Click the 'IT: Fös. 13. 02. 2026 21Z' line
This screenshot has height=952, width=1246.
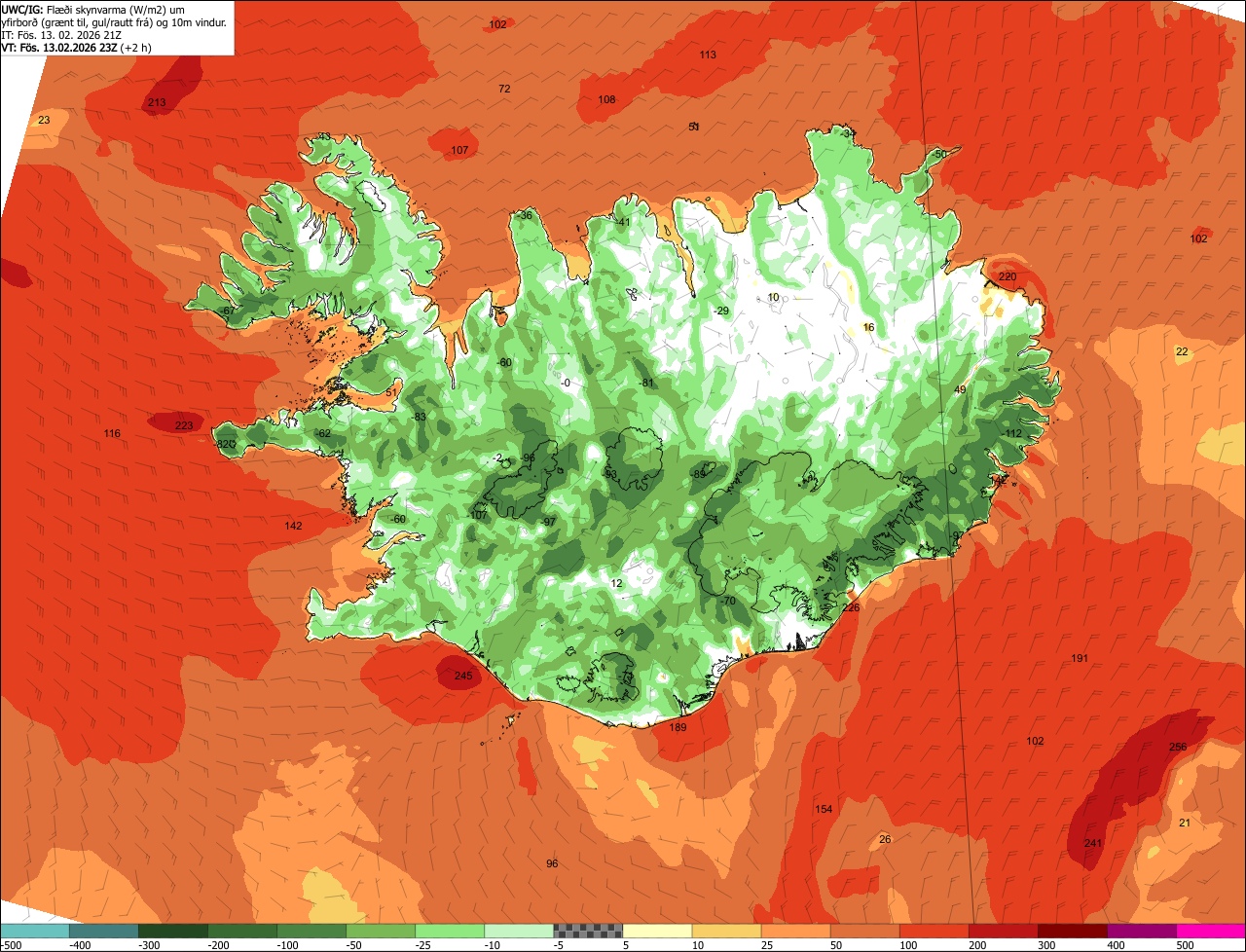[61, 34]
